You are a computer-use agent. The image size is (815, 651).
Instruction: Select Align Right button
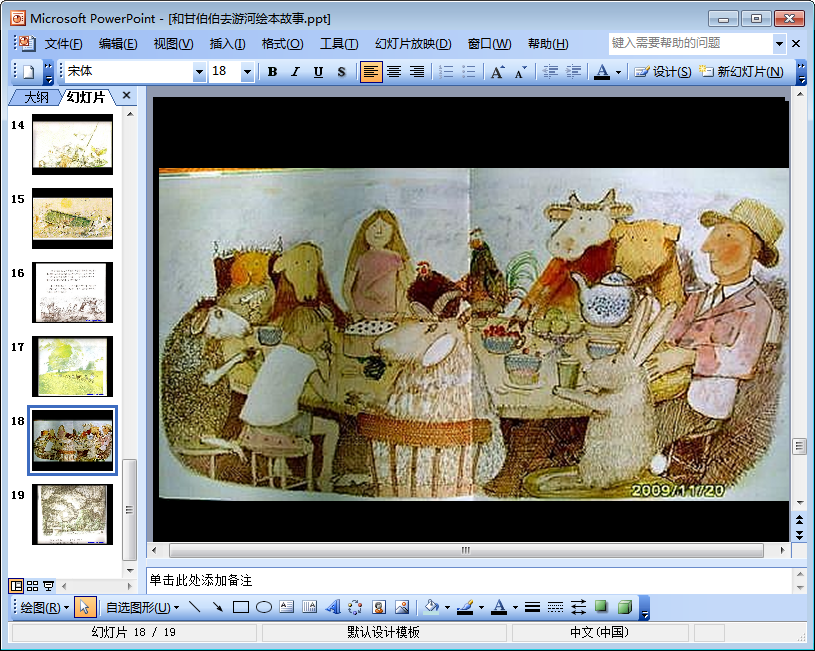(417, 72)
